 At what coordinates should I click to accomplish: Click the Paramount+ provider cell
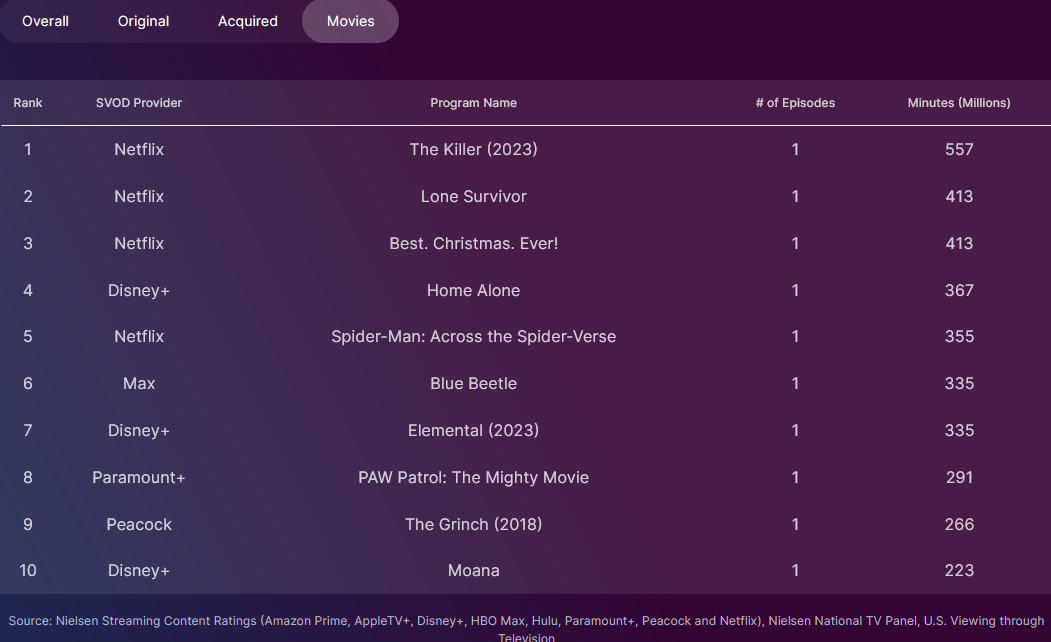139,477
